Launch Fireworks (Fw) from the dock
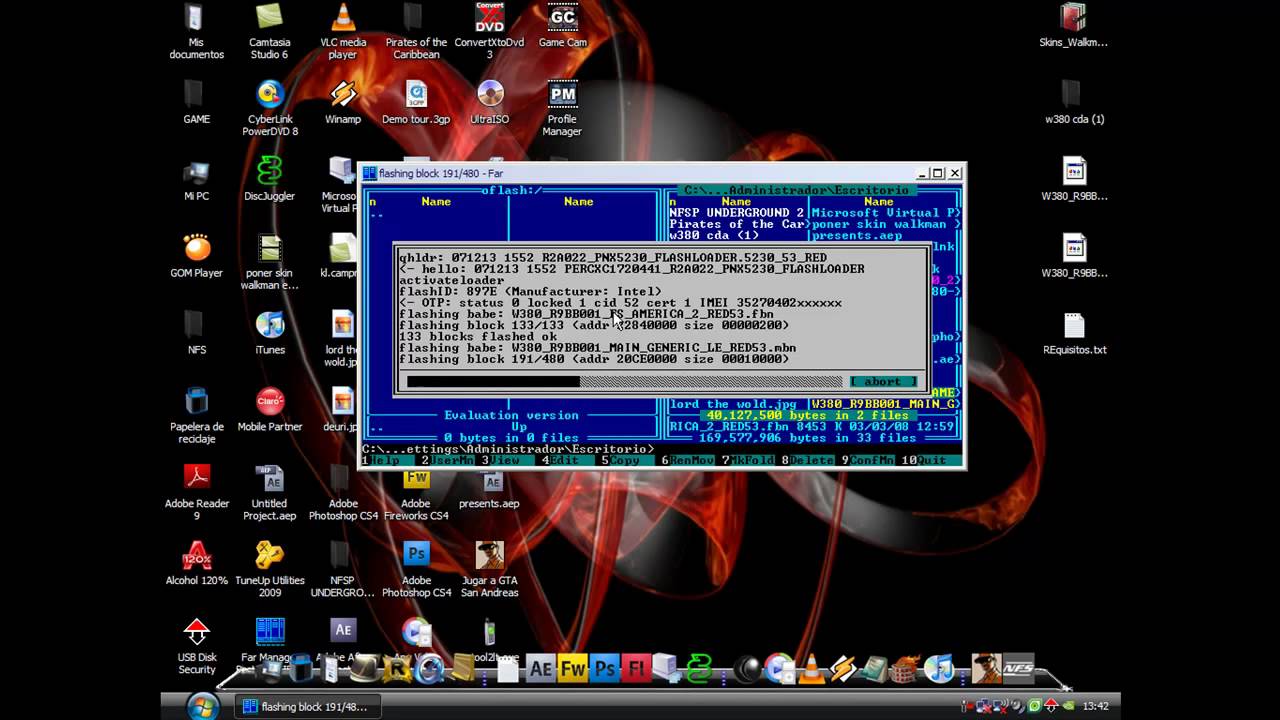 click(x=573, y=668)
